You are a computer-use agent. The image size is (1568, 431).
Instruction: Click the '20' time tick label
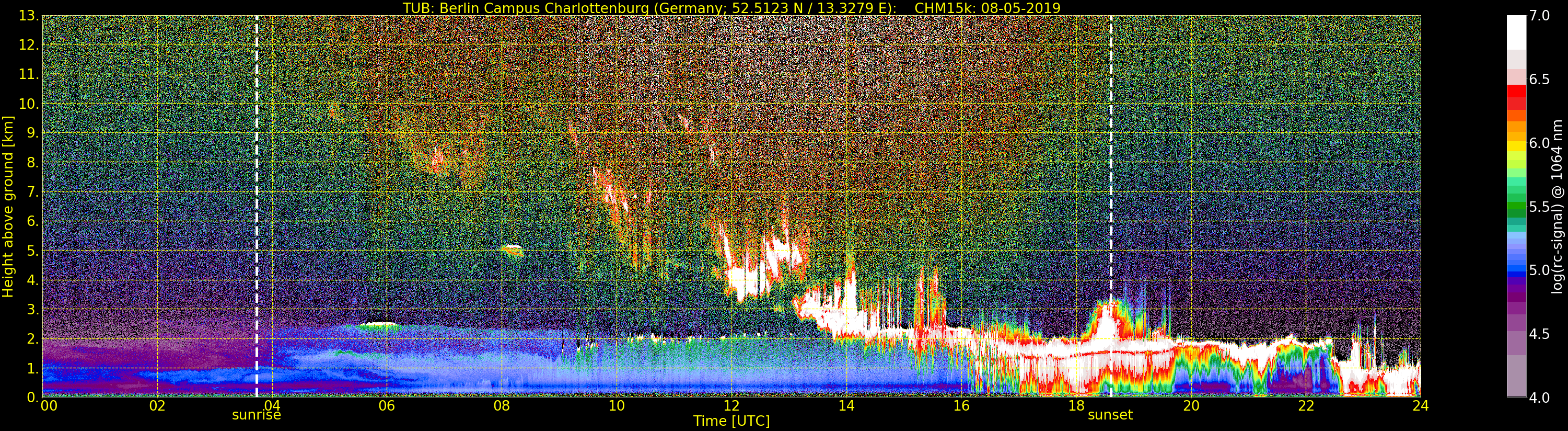(x=1191, y=406)
